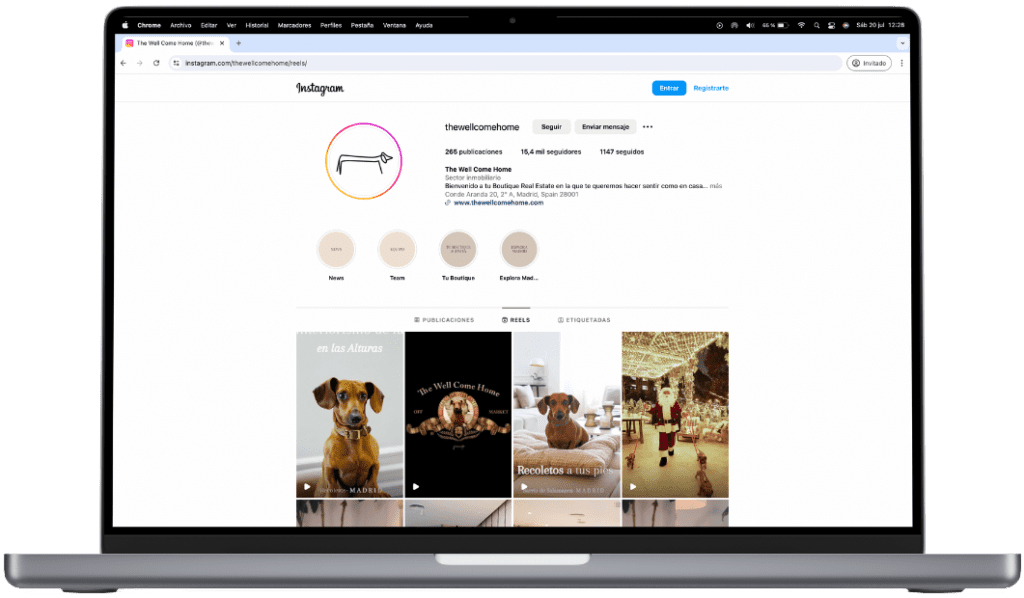The width and height of the screenshot is (1024, 598).
Task: Switch to the Publicaciones tab
Action: click(x=444, y=320)
